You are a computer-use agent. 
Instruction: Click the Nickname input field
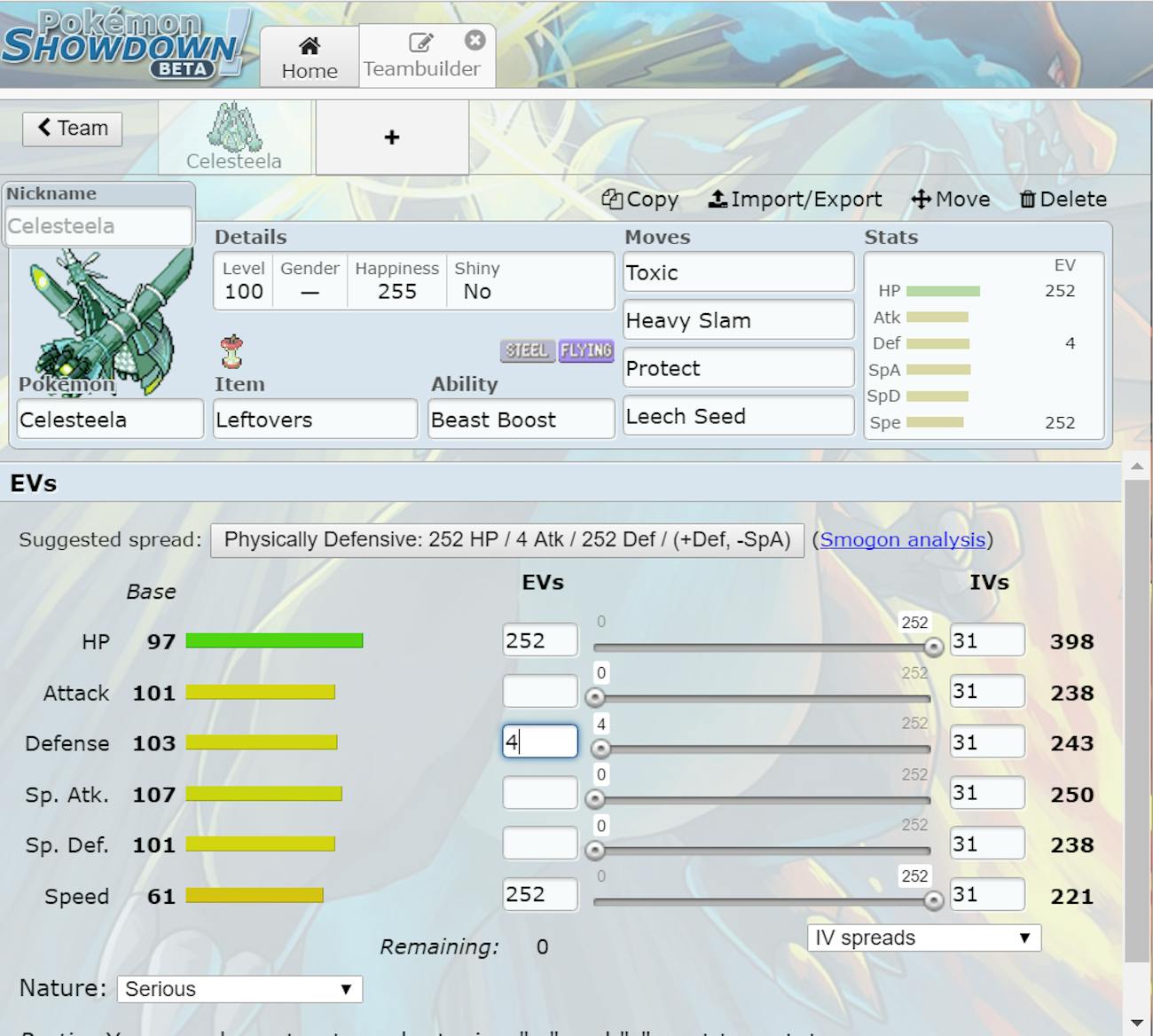[x=98, y=225]
